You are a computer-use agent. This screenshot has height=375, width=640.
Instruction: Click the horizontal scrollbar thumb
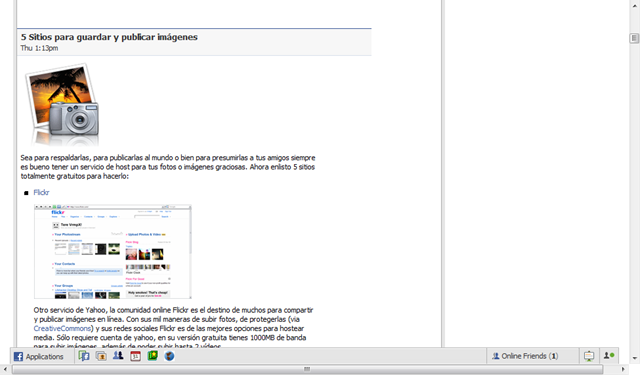[x=307, y=369]
